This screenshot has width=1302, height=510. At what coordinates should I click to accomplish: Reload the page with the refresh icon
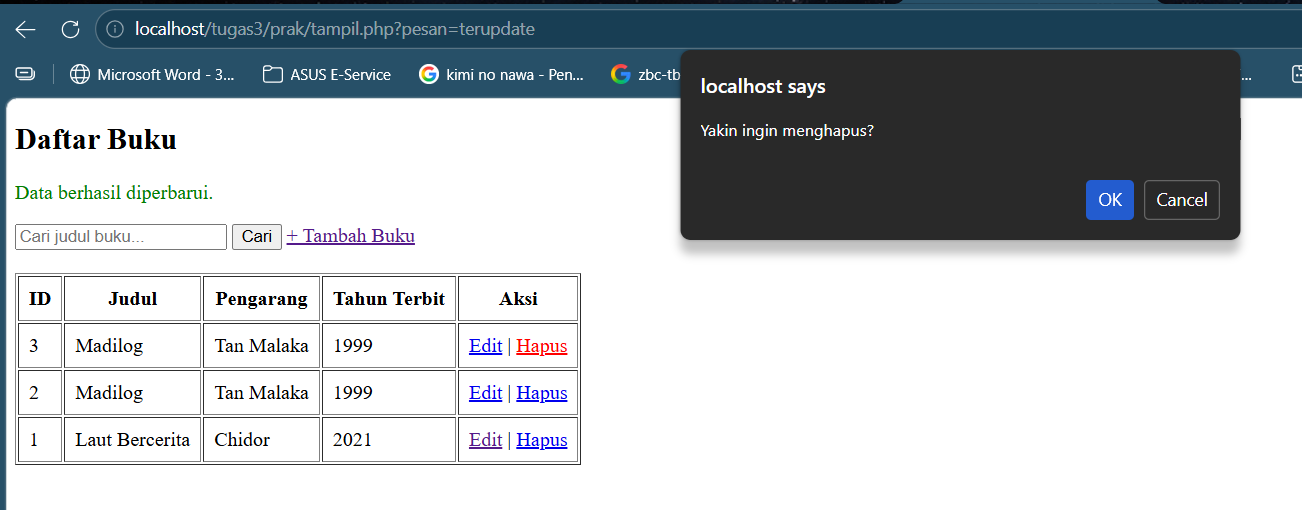[70, 30]
